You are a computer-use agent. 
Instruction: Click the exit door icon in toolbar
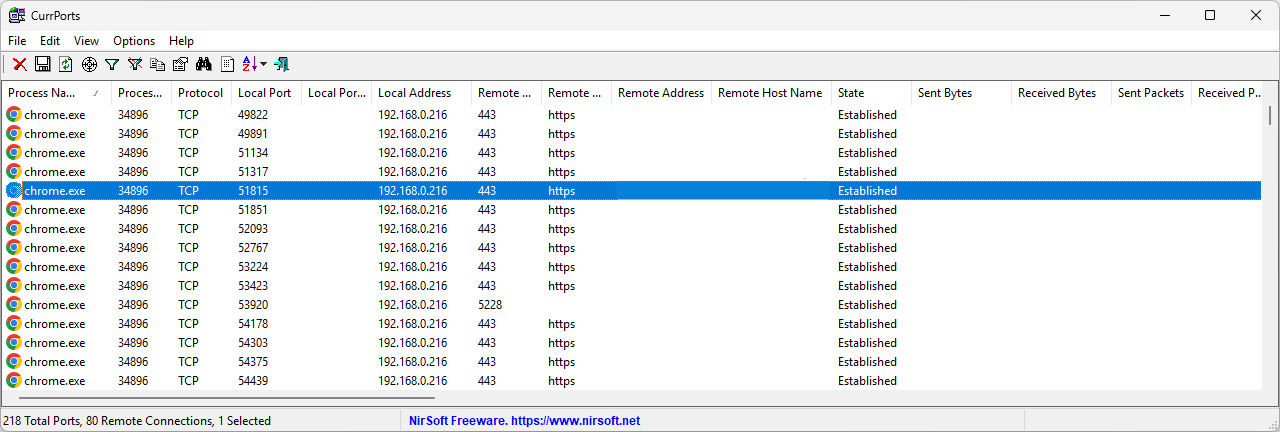[x=282, y=64]
